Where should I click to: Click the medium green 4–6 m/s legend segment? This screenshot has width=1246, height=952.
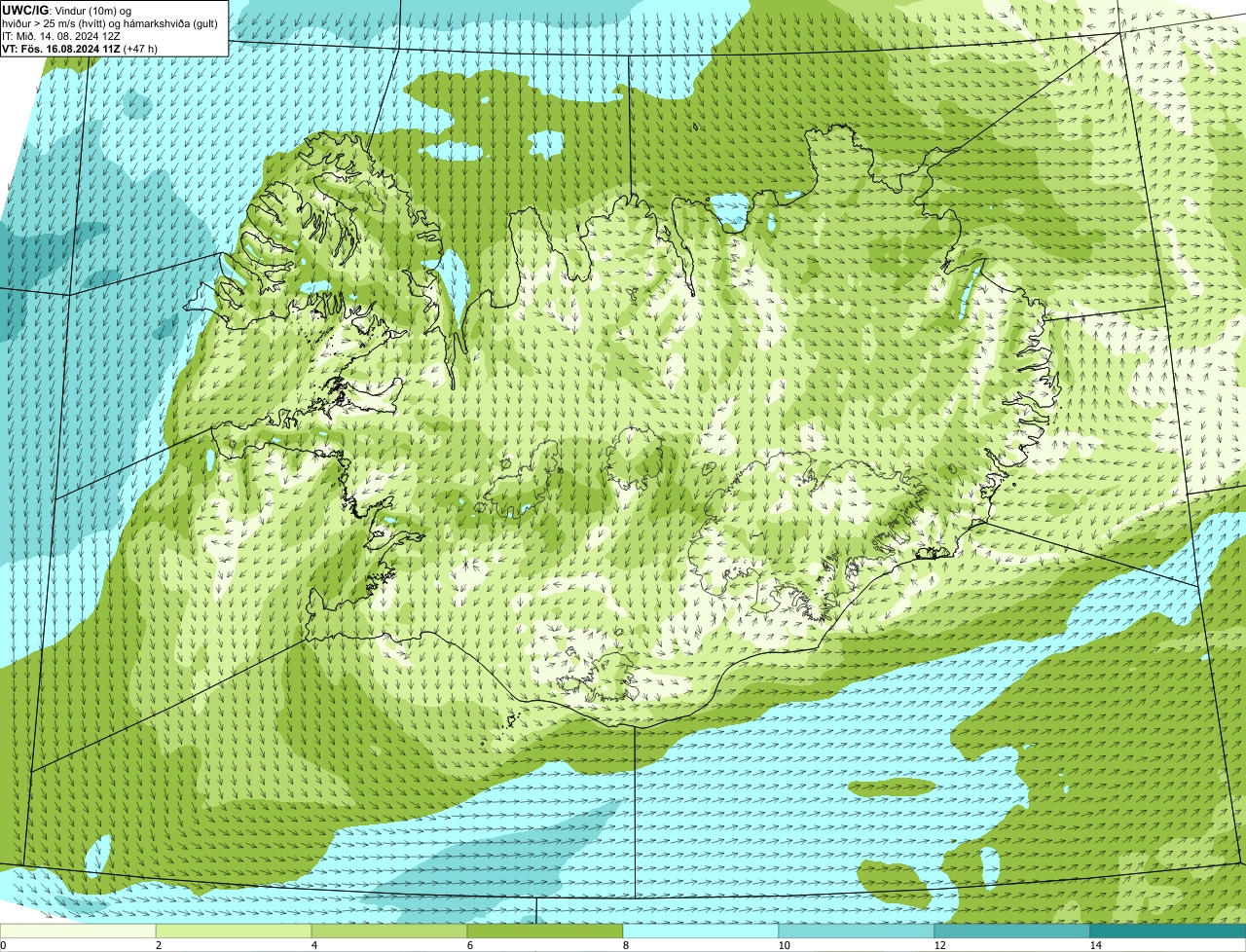[x=389, y=931]
